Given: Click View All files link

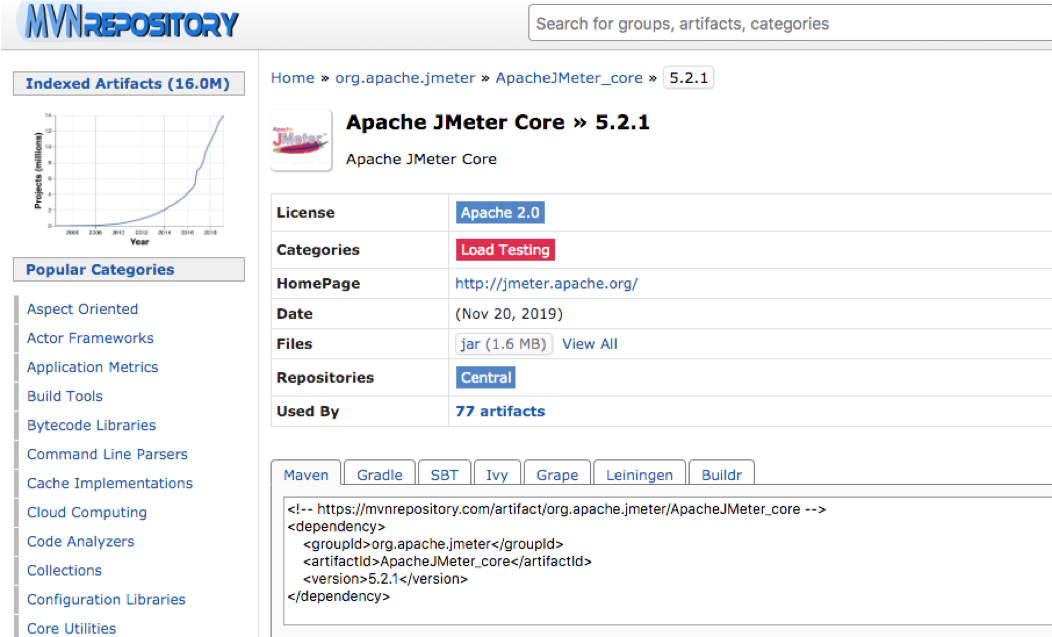Looking at the screenshot, I should (x=590, y=344).
